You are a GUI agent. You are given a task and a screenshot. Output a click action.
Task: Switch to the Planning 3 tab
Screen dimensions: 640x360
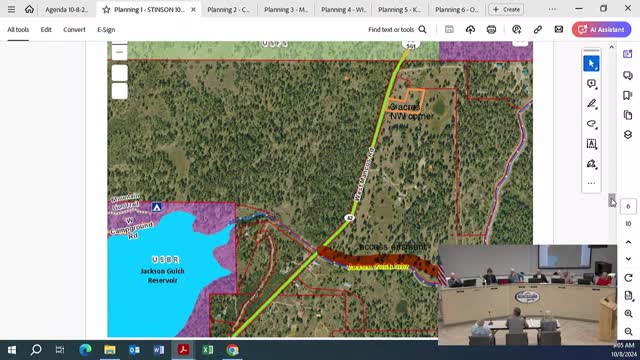(286, 9)
